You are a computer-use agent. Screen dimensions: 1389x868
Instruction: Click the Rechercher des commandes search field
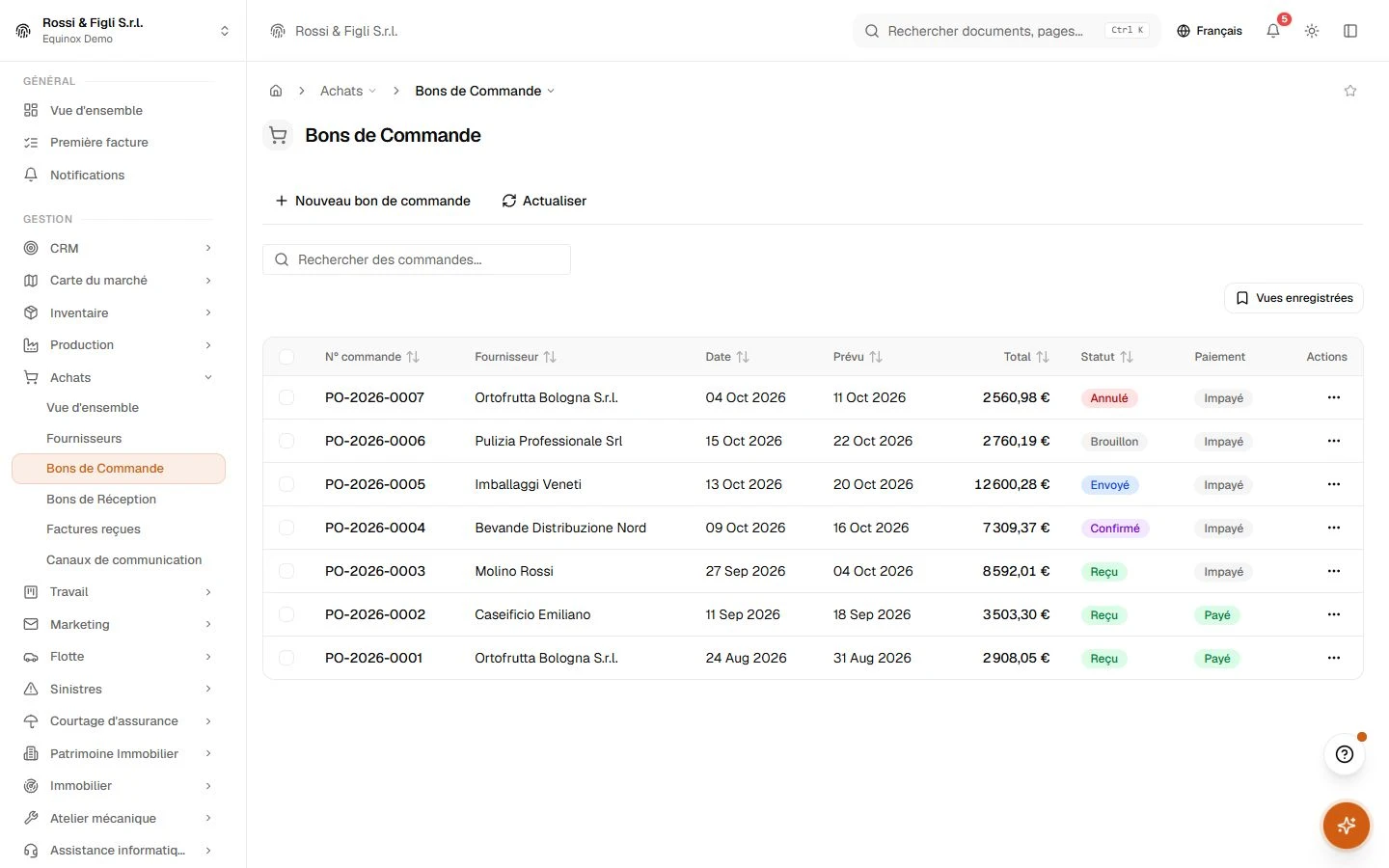click(417, 259)
